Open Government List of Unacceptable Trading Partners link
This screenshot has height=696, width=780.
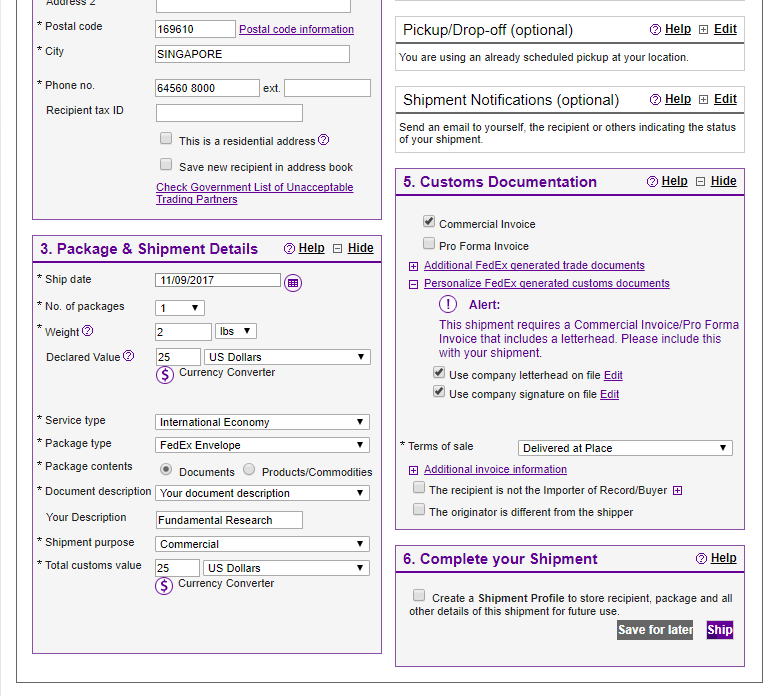[255, 193]
